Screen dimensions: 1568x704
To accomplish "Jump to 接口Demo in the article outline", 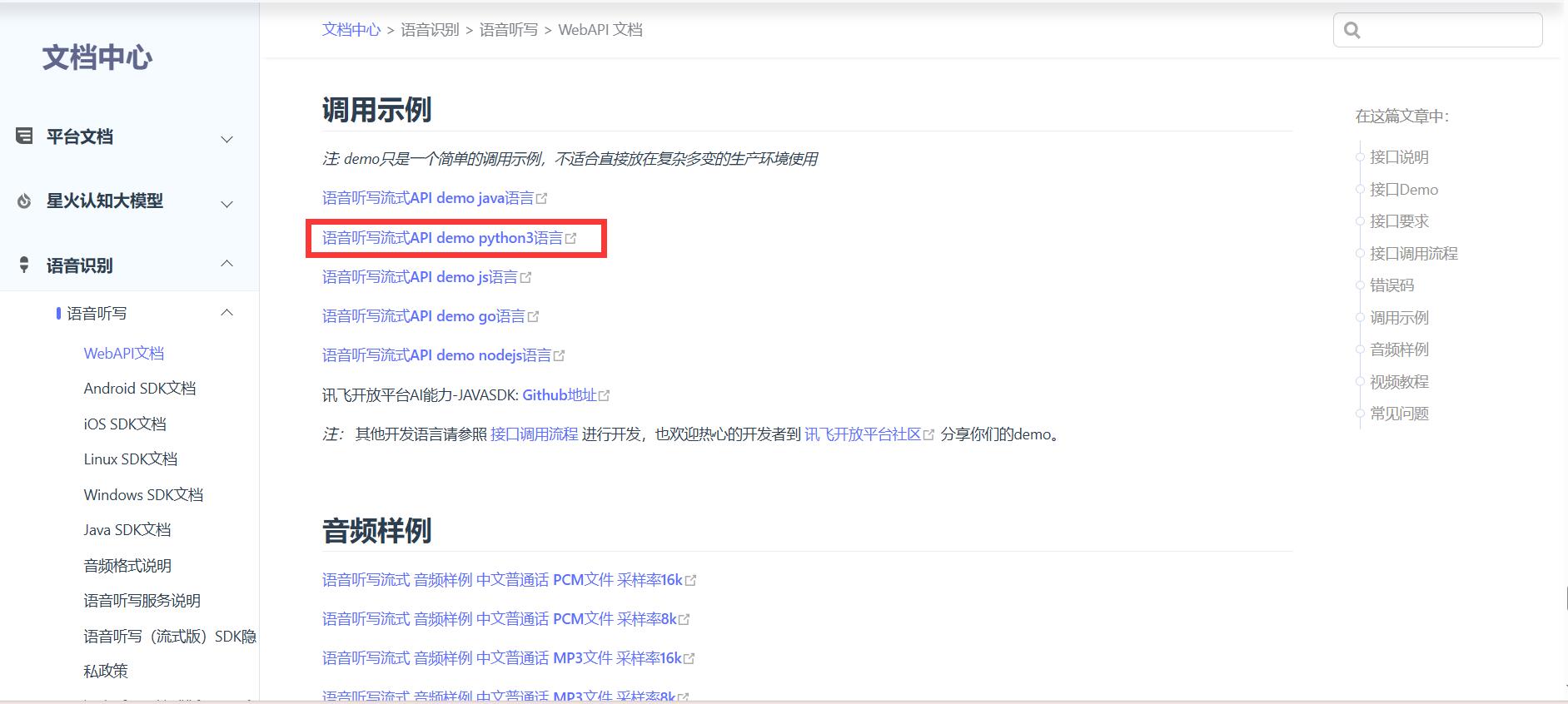I will pos(1404,190).
